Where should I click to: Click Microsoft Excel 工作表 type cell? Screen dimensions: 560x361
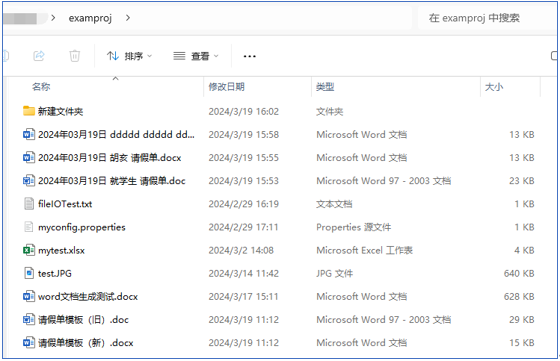[x=364, y=251]
